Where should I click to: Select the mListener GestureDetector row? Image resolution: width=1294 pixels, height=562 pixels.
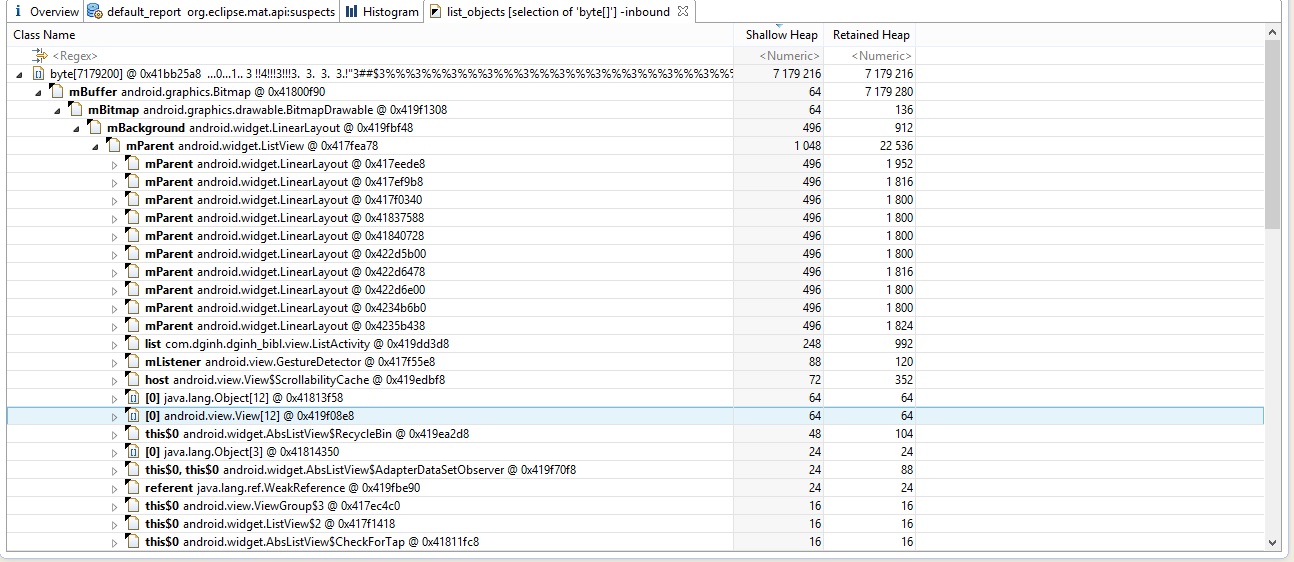(635, 362)
